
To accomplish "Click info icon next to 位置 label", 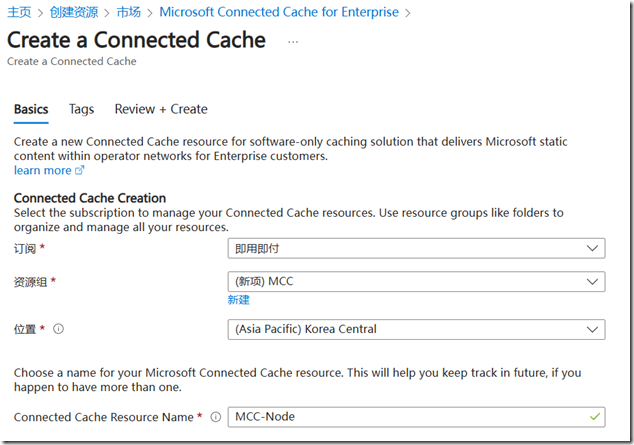I will point(59,329).
